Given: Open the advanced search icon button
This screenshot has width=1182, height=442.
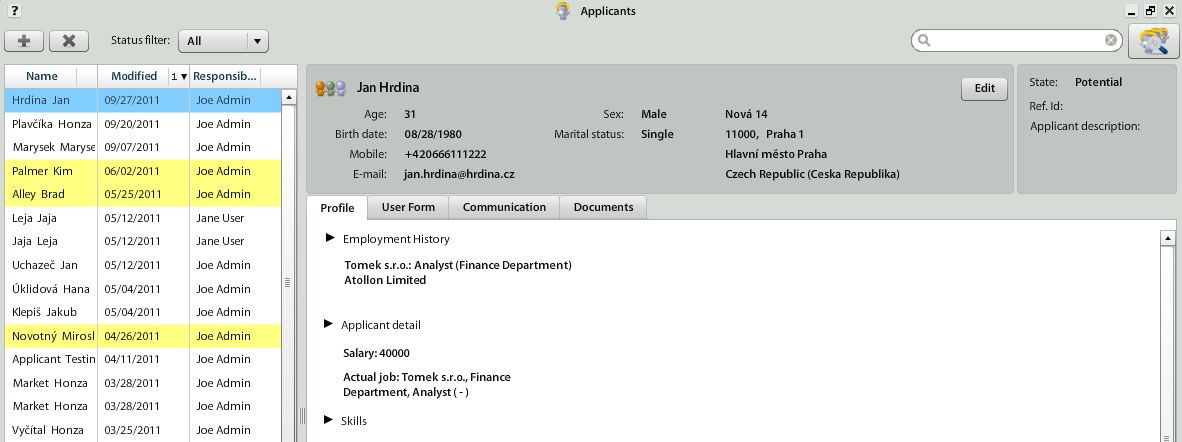Looking at the screenshot, I should click(1153, 41).
